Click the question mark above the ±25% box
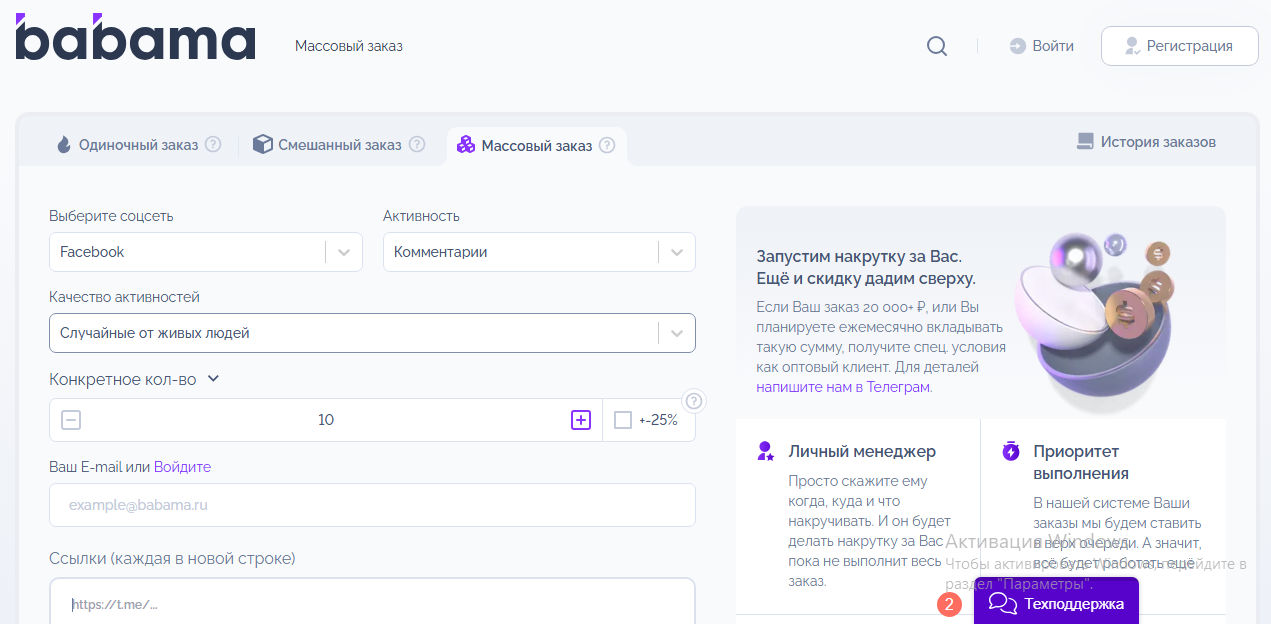 point(695,401)
